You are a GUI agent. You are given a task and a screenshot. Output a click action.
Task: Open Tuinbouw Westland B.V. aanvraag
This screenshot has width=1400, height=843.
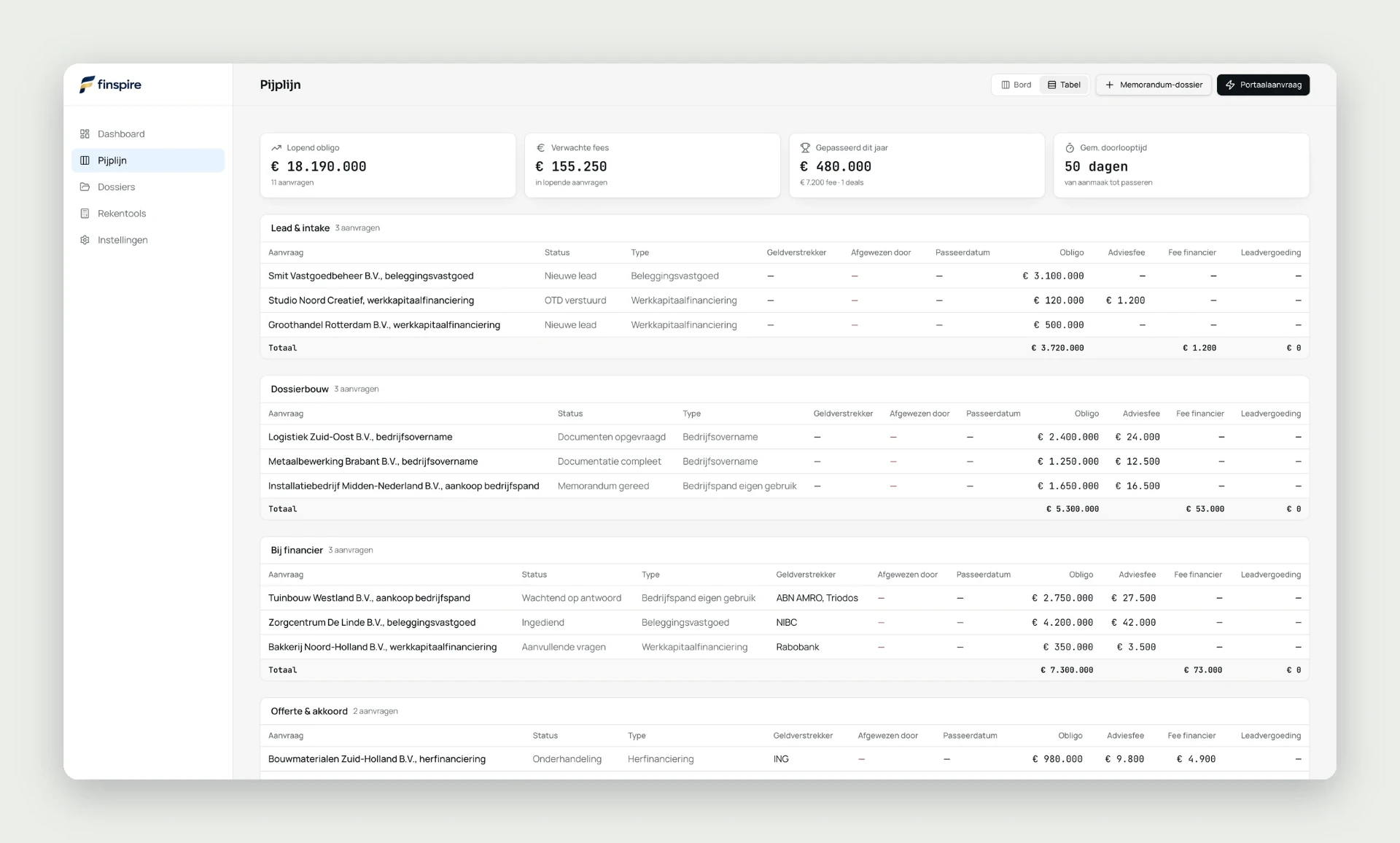[x=785, y=598]
